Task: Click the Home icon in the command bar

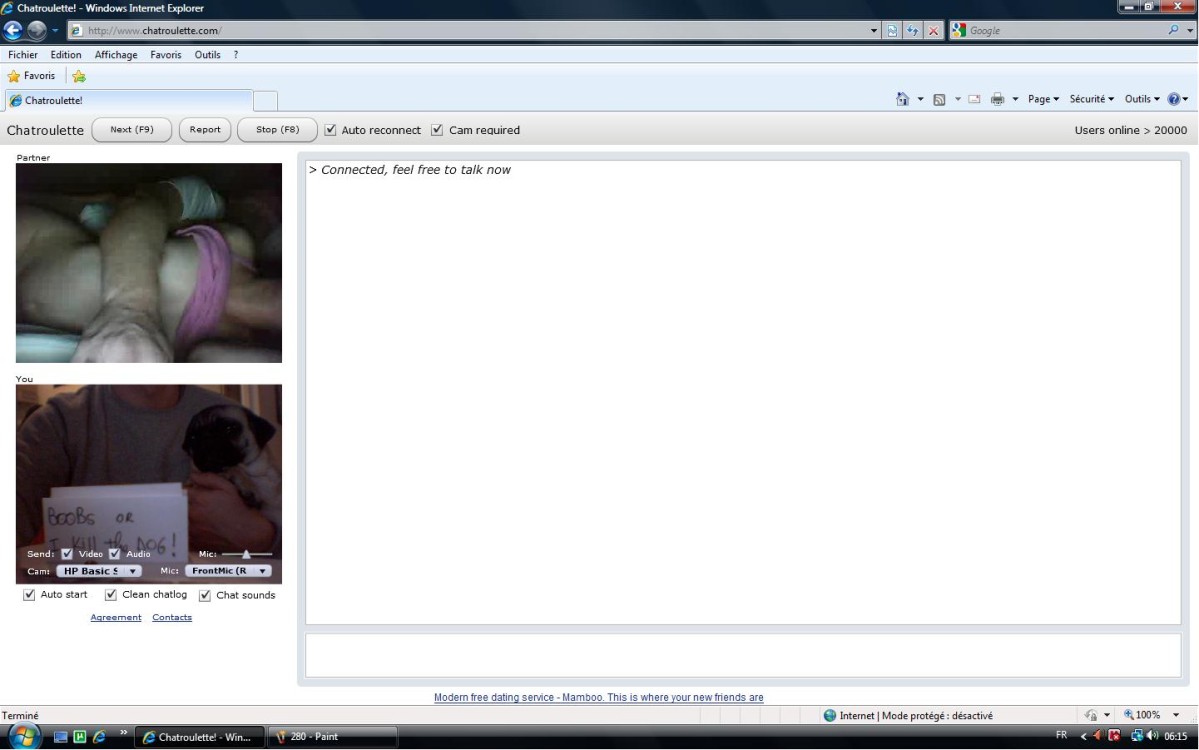Action: click(902, 99)
